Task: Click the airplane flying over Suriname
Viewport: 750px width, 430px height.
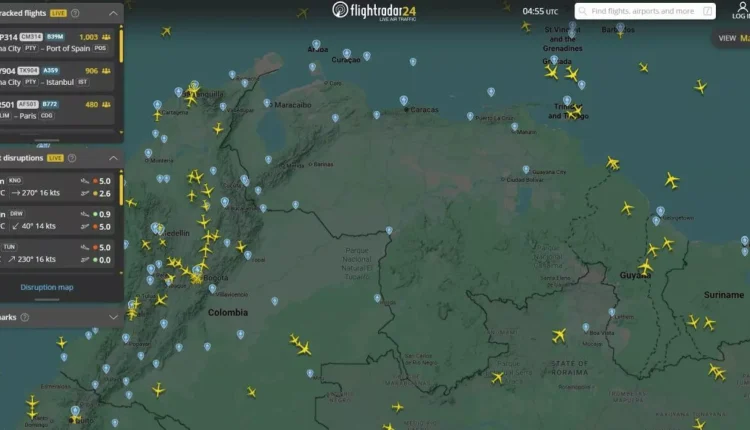Action: (708, 323)
